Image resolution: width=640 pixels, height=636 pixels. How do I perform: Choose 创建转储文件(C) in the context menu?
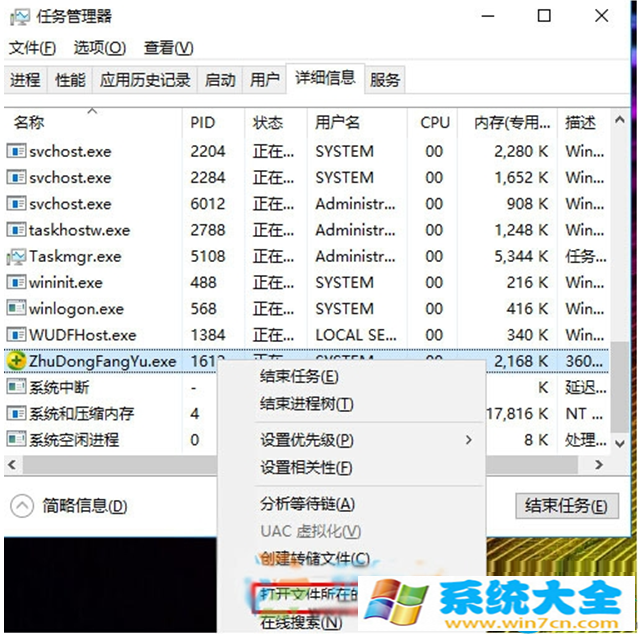315,558
